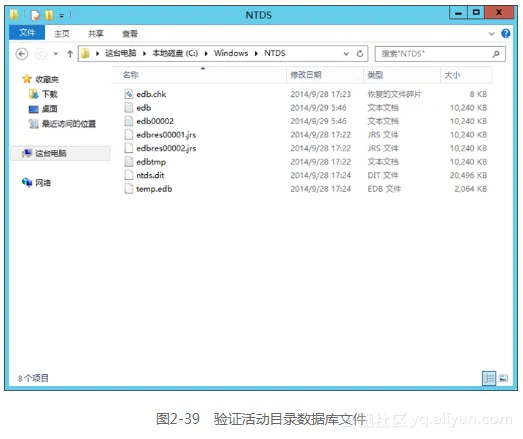Select Windows in the address breadcrumb

(x=231, y=53)
